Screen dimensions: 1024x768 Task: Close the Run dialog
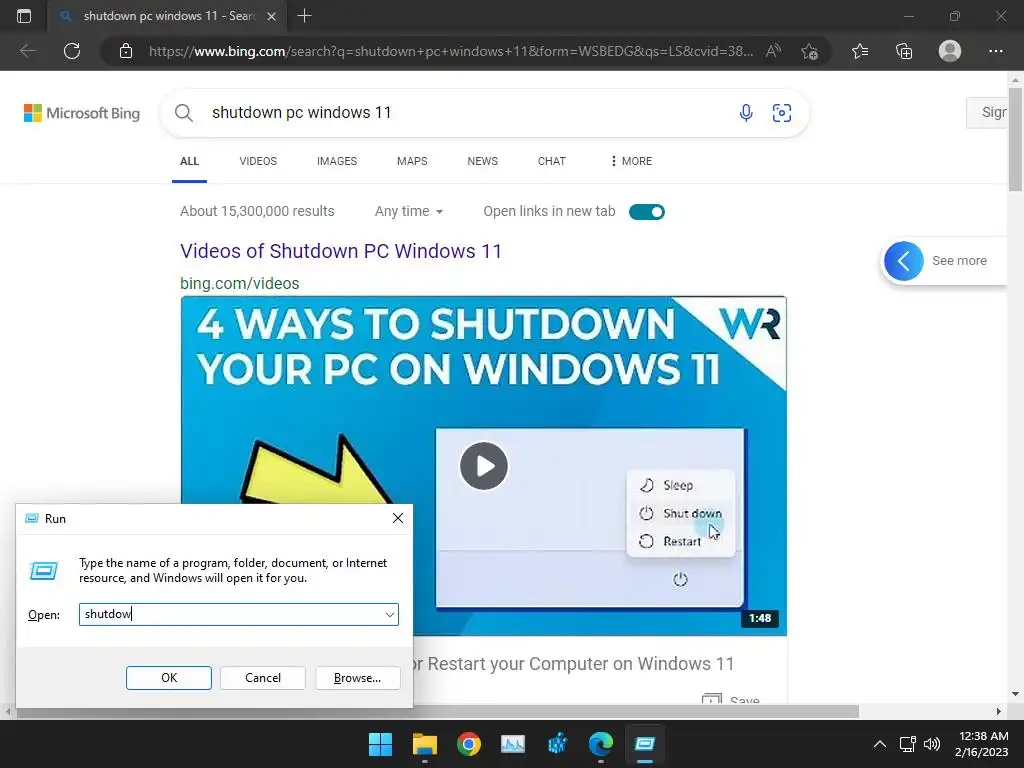398,519
